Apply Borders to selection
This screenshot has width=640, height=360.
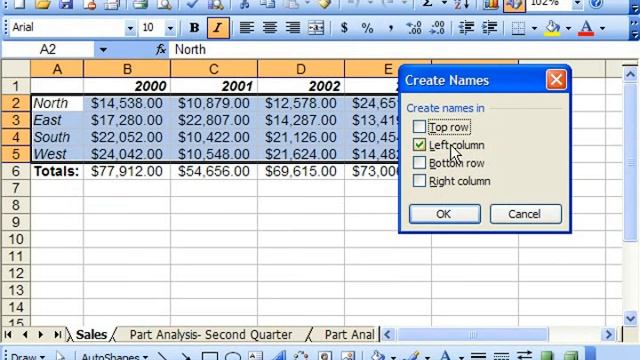point(518,28)
